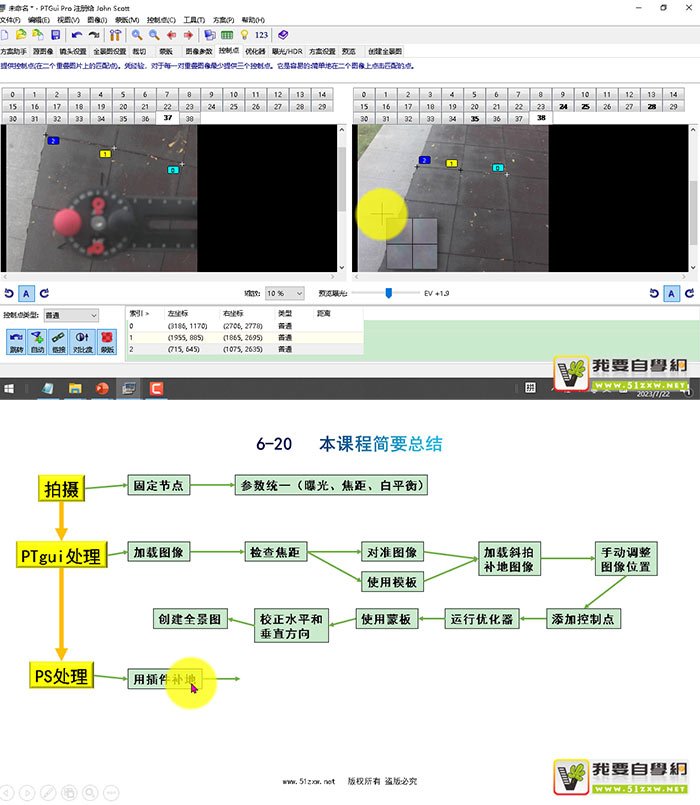Open File Explorer from the taskbar

[75, 389]
